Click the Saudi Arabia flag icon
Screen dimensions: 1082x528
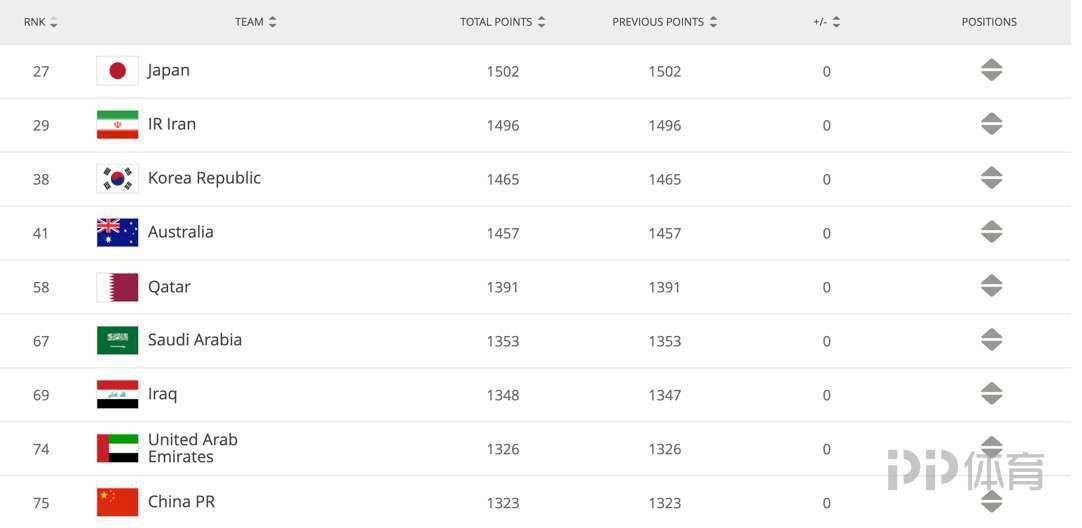click(117, 341)
